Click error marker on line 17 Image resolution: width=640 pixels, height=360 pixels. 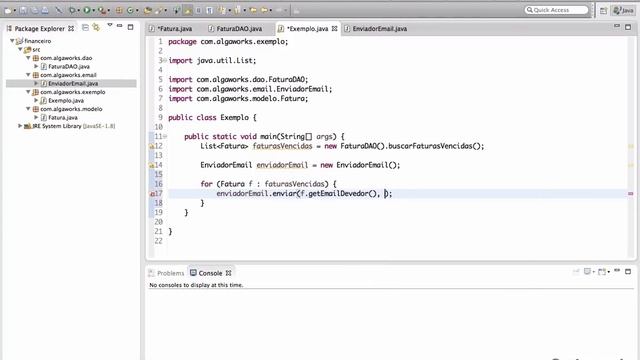(x=151, y=194)
